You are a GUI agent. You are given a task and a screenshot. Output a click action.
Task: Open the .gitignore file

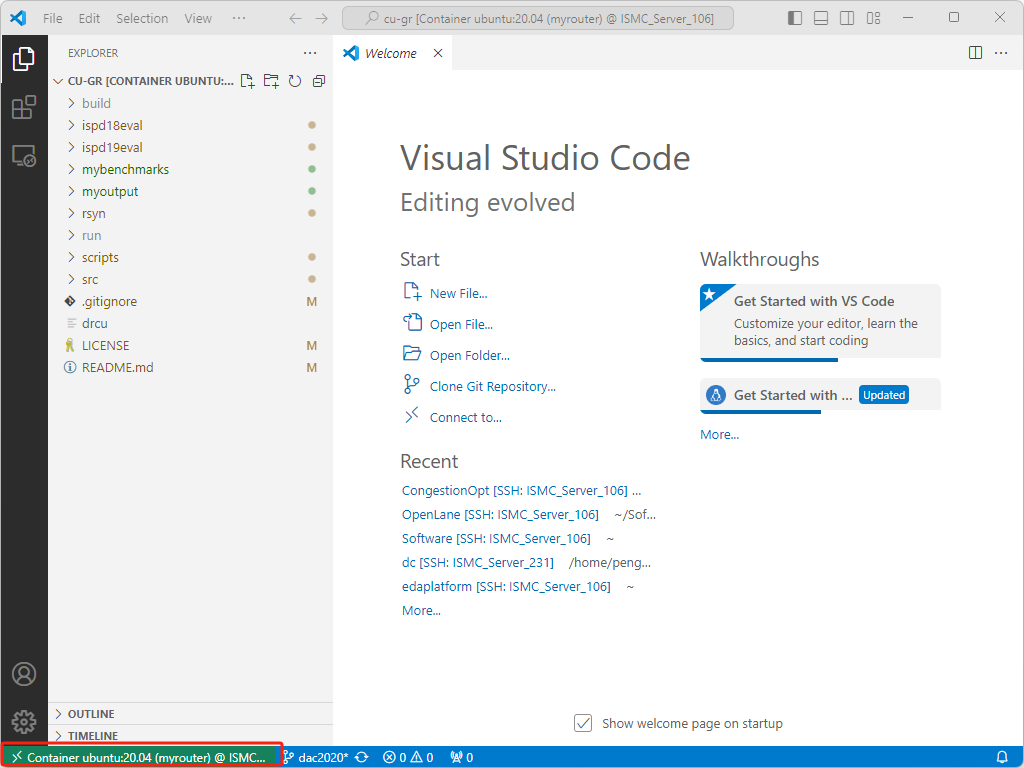click(191, 302)
